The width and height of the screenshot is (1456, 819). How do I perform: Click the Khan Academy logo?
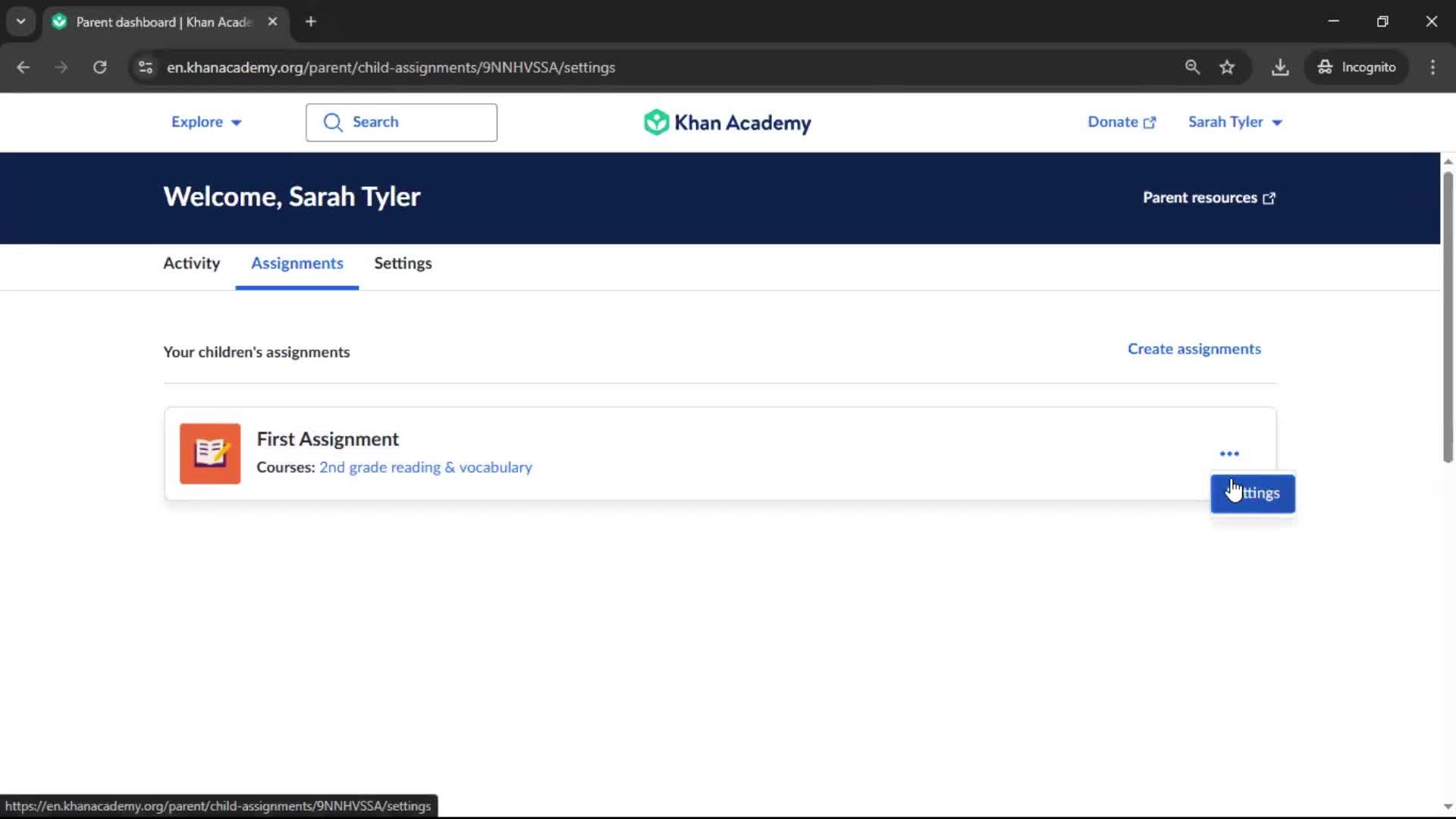click(x=727, y=122)
